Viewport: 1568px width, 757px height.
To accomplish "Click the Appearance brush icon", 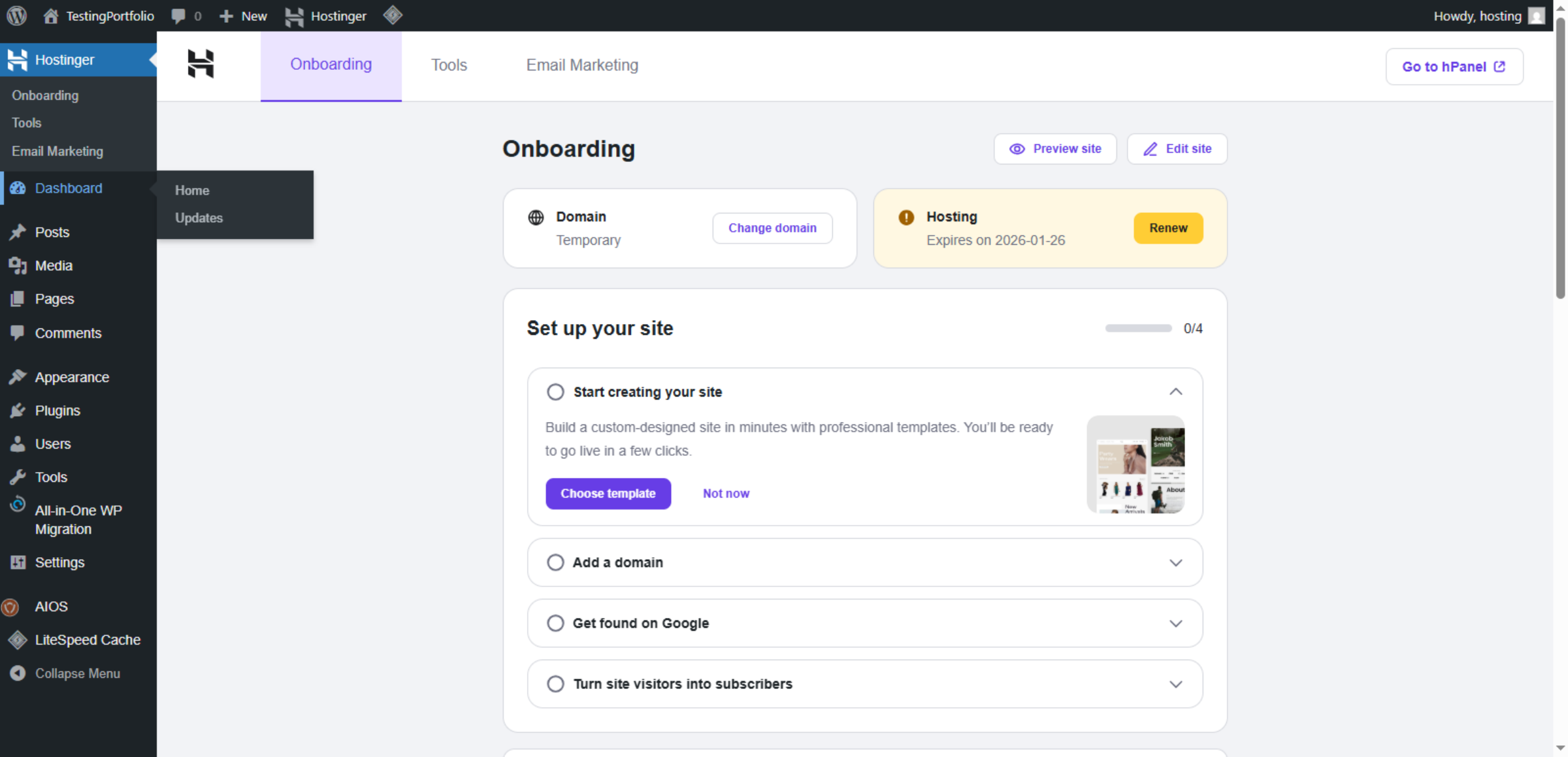I will [18, 377].
